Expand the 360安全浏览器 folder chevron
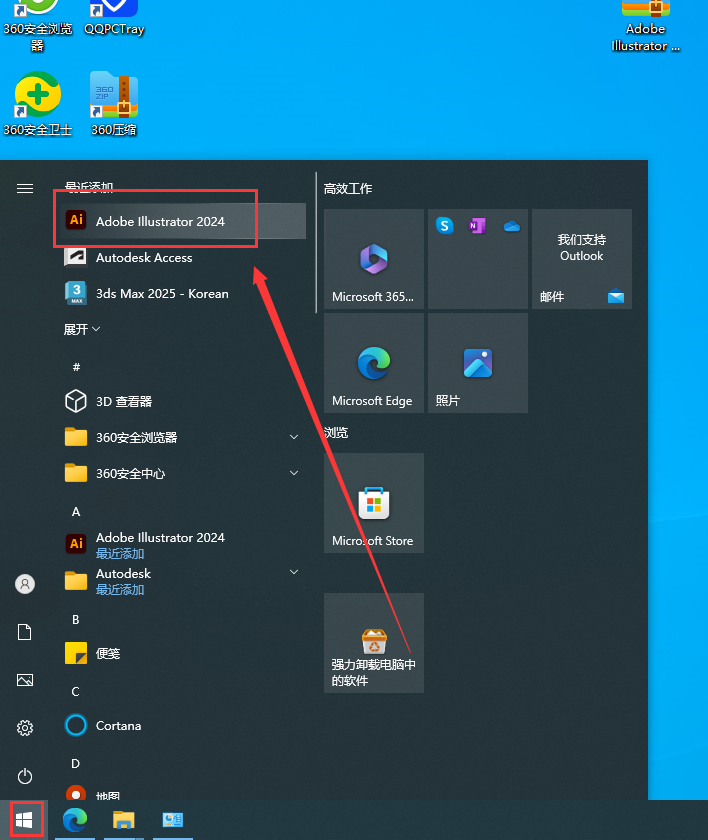This screenshot has width=708, height=840. (x=294, y=437)
